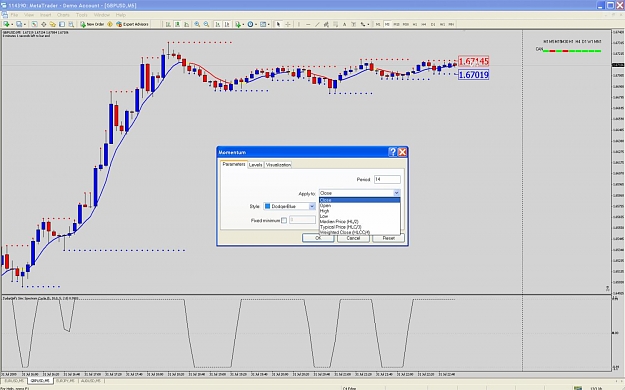Toggle the Expert Advisors button
625x390 pixels.
pyautogui.click(x=132, y=24)
